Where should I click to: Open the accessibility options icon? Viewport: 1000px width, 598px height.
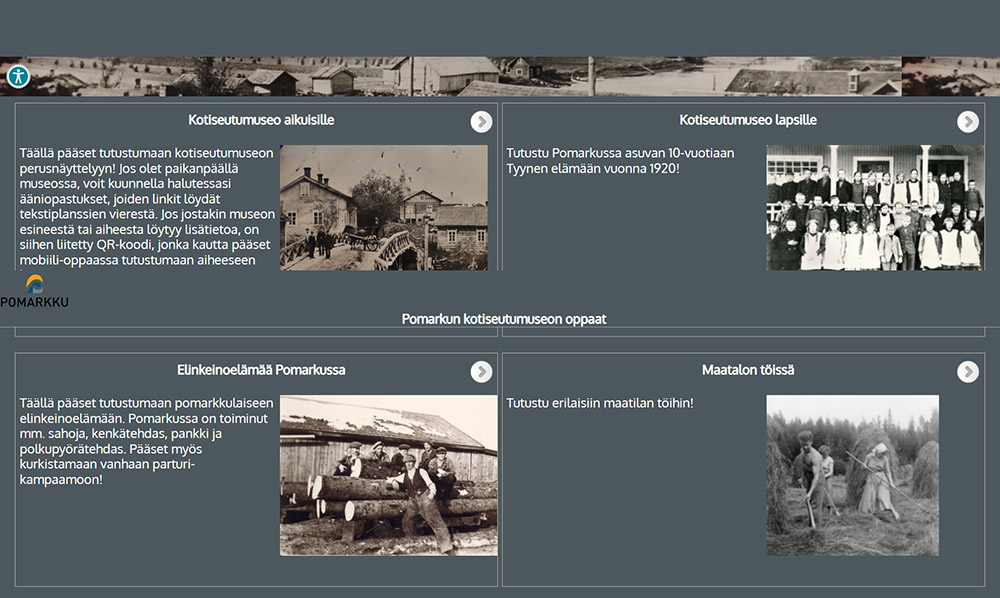pyautogui.click(x=18, y=77)
